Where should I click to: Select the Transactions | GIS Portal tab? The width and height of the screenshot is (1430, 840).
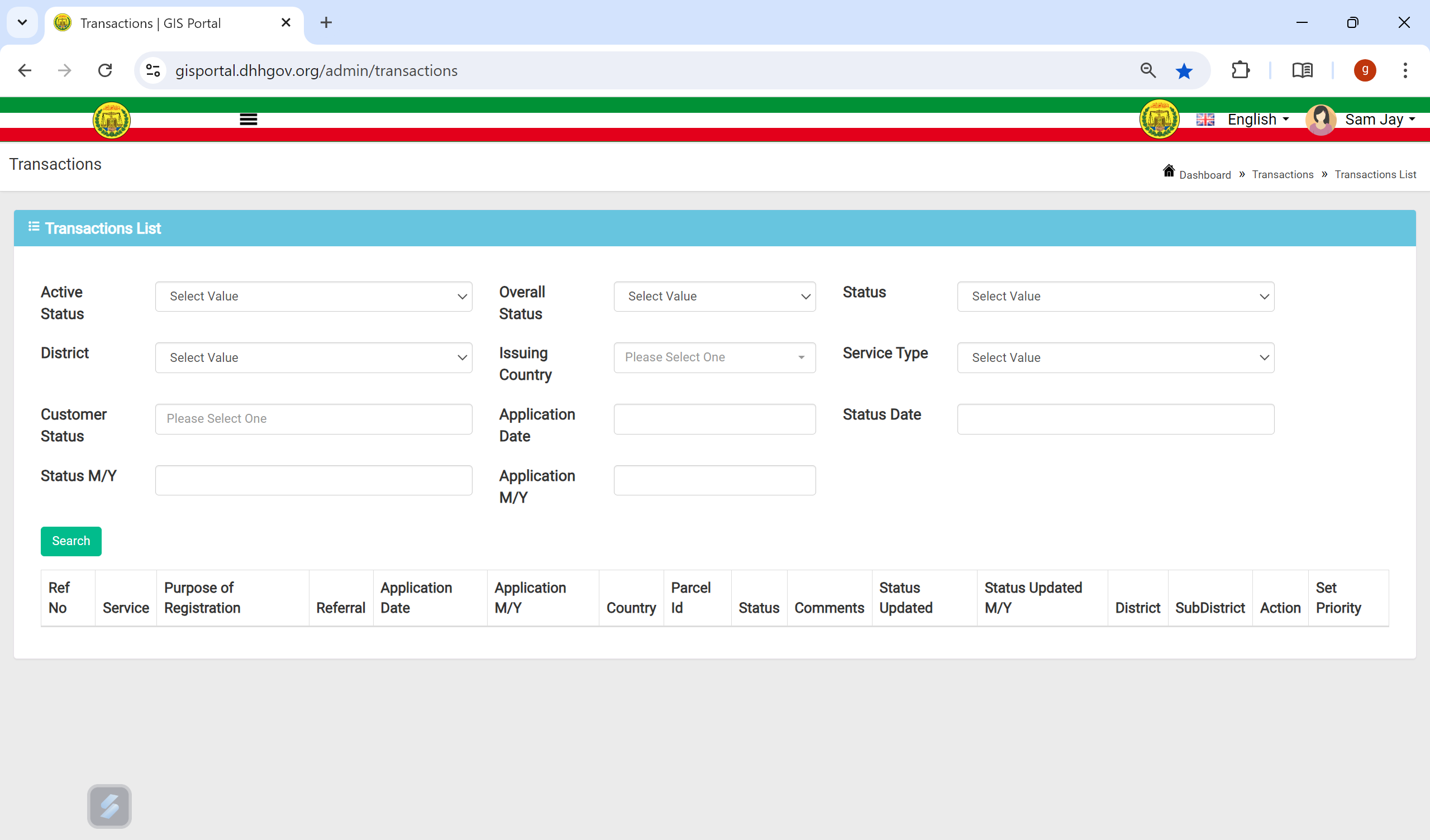(x=174, y=23)
